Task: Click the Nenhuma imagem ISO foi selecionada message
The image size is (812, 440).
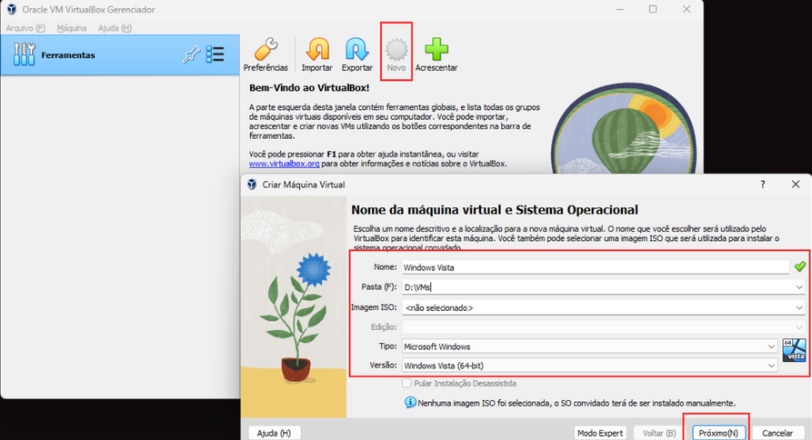Action: (576, 403)
